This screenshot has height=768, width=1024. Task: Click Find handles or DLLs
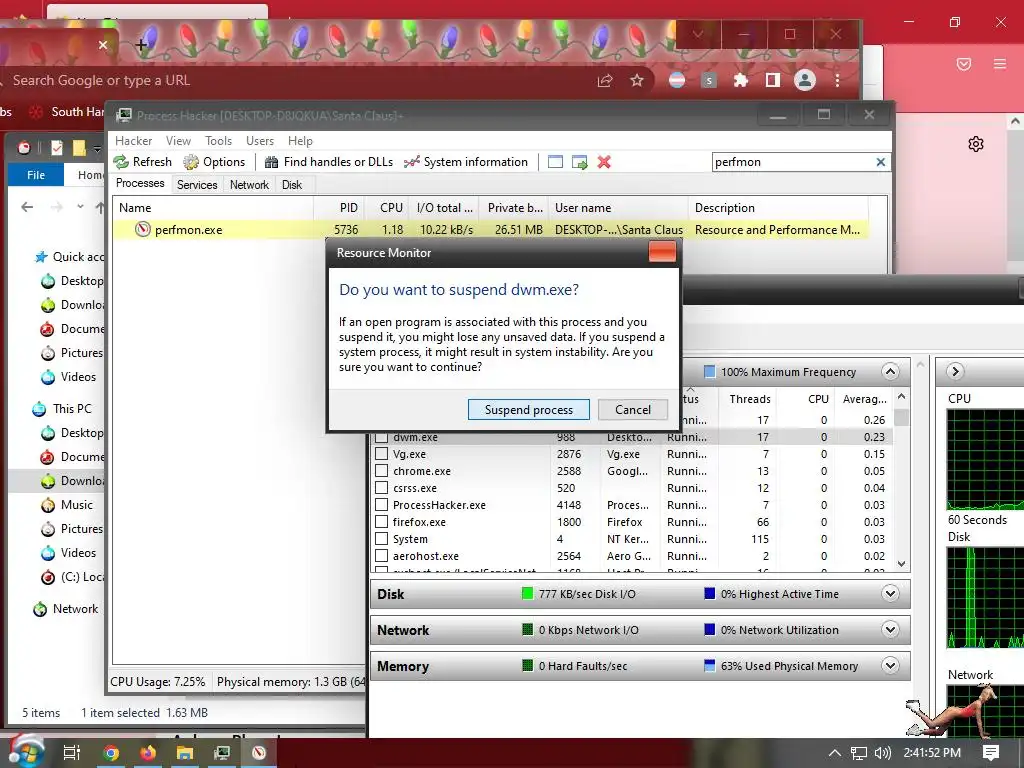point(328,162)
